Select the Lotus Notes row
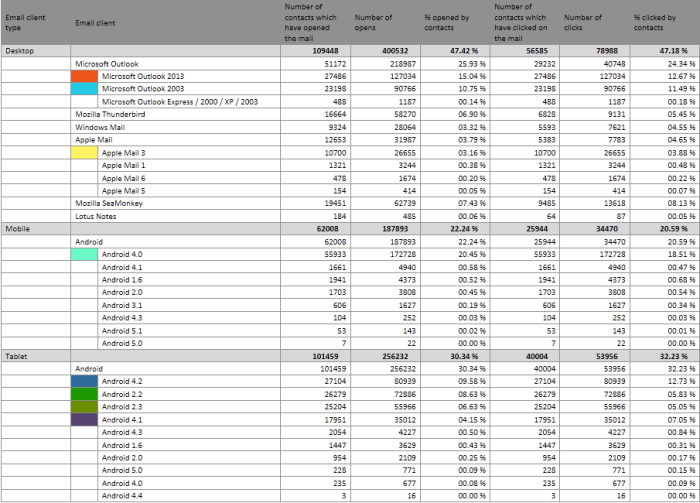This screenshot has width=700, height=503. [98, 216]
